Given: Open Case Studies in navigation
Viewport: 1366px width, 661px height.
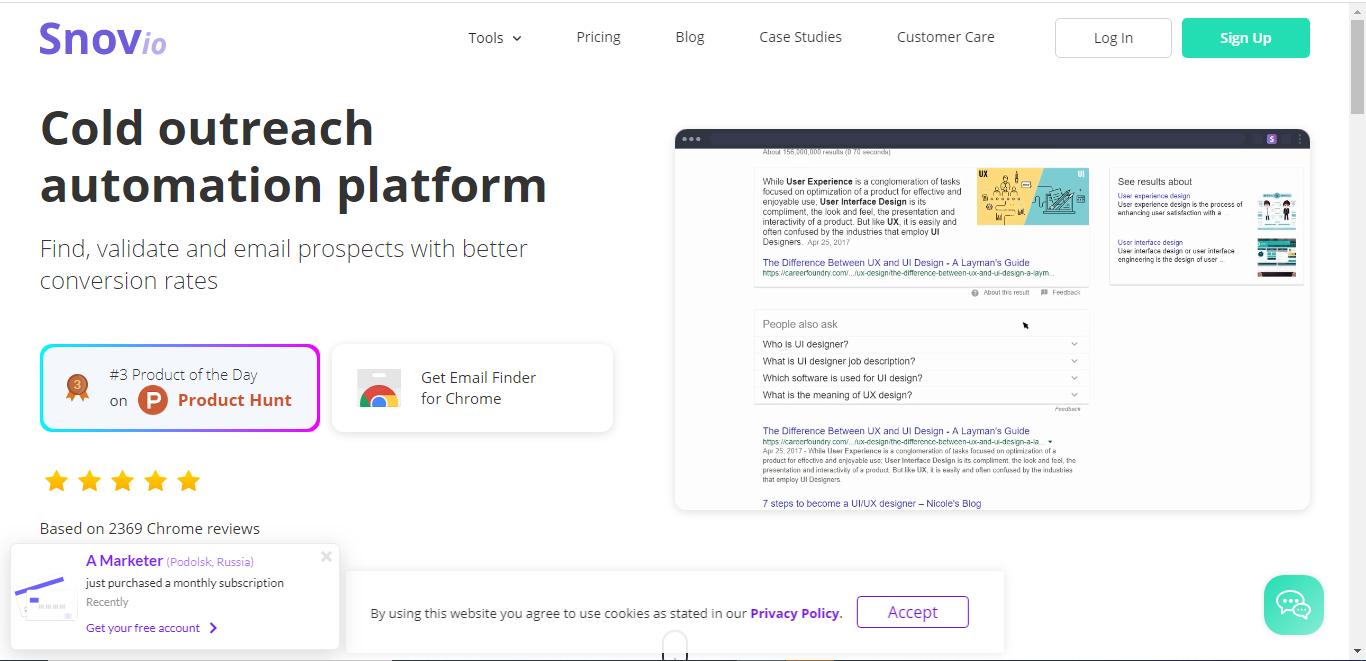Looking at the screenshot, I should (x=800, y=37).
